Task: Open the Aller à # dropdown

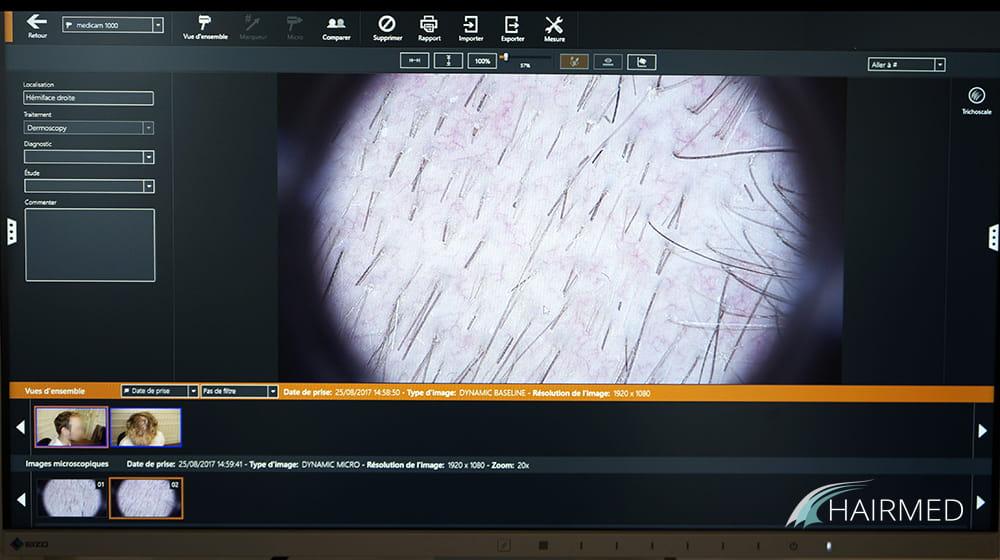Action: point(939,64)
